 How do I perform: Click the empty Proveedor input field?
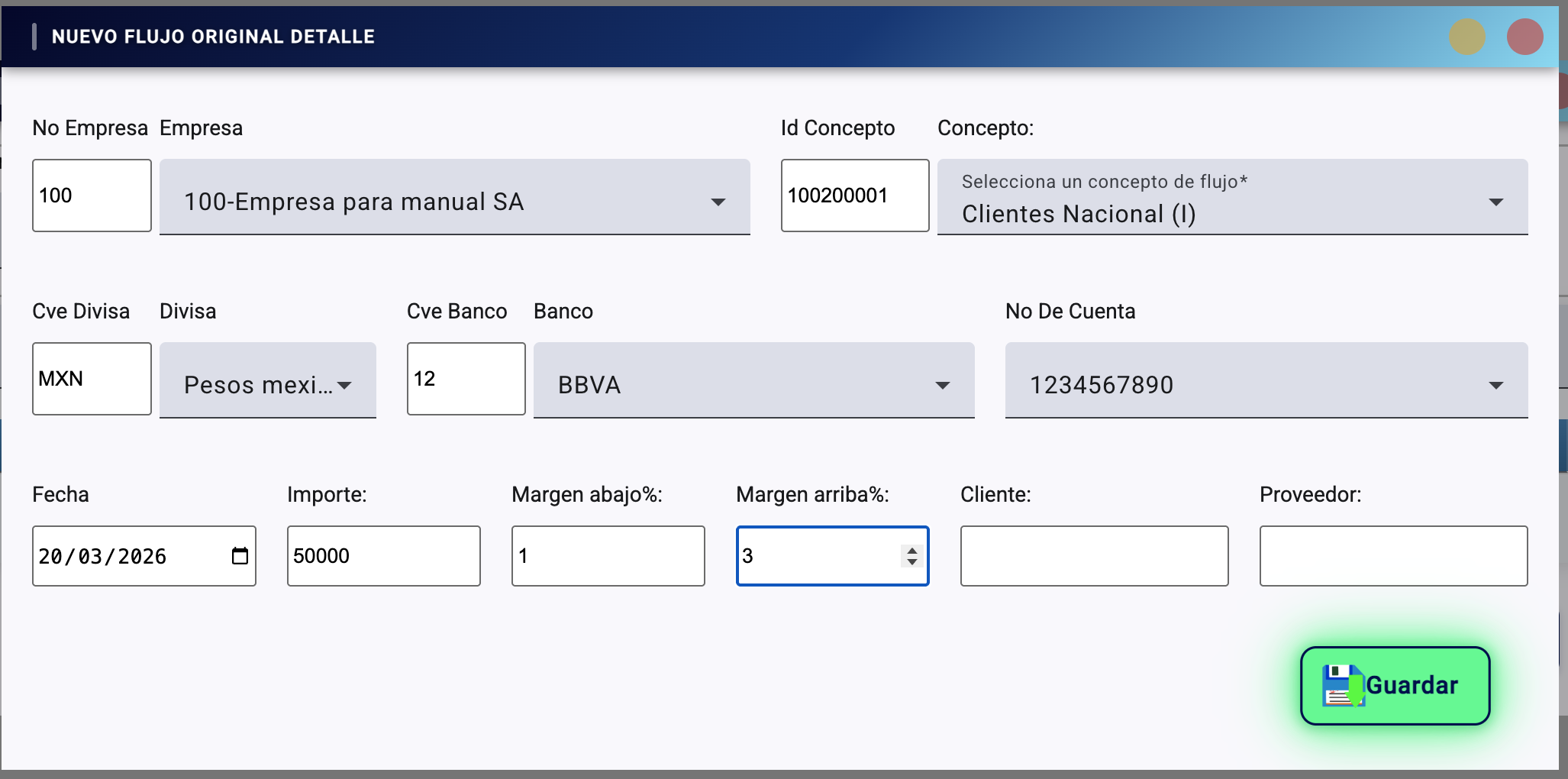coord(1393,556)
